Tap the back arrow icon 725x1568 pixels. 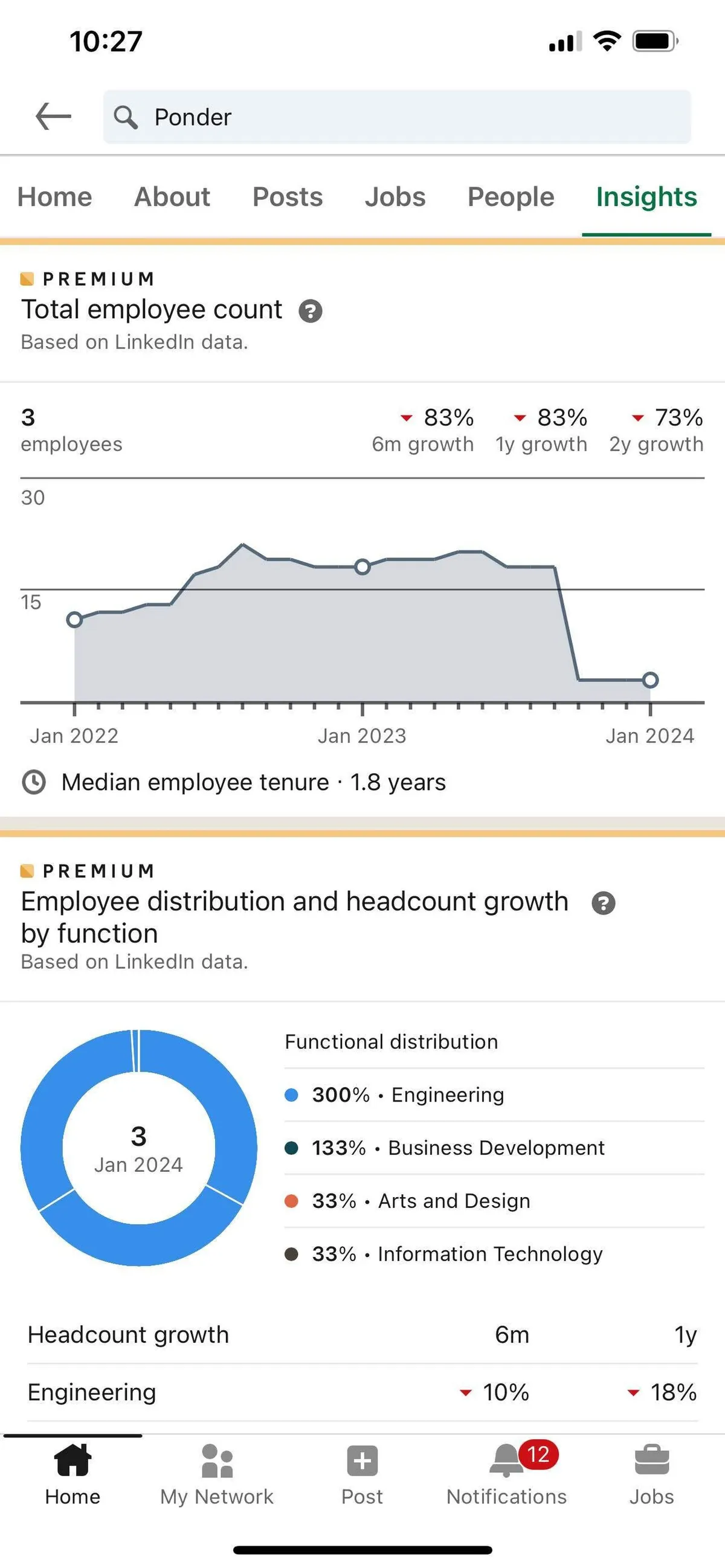54,116
